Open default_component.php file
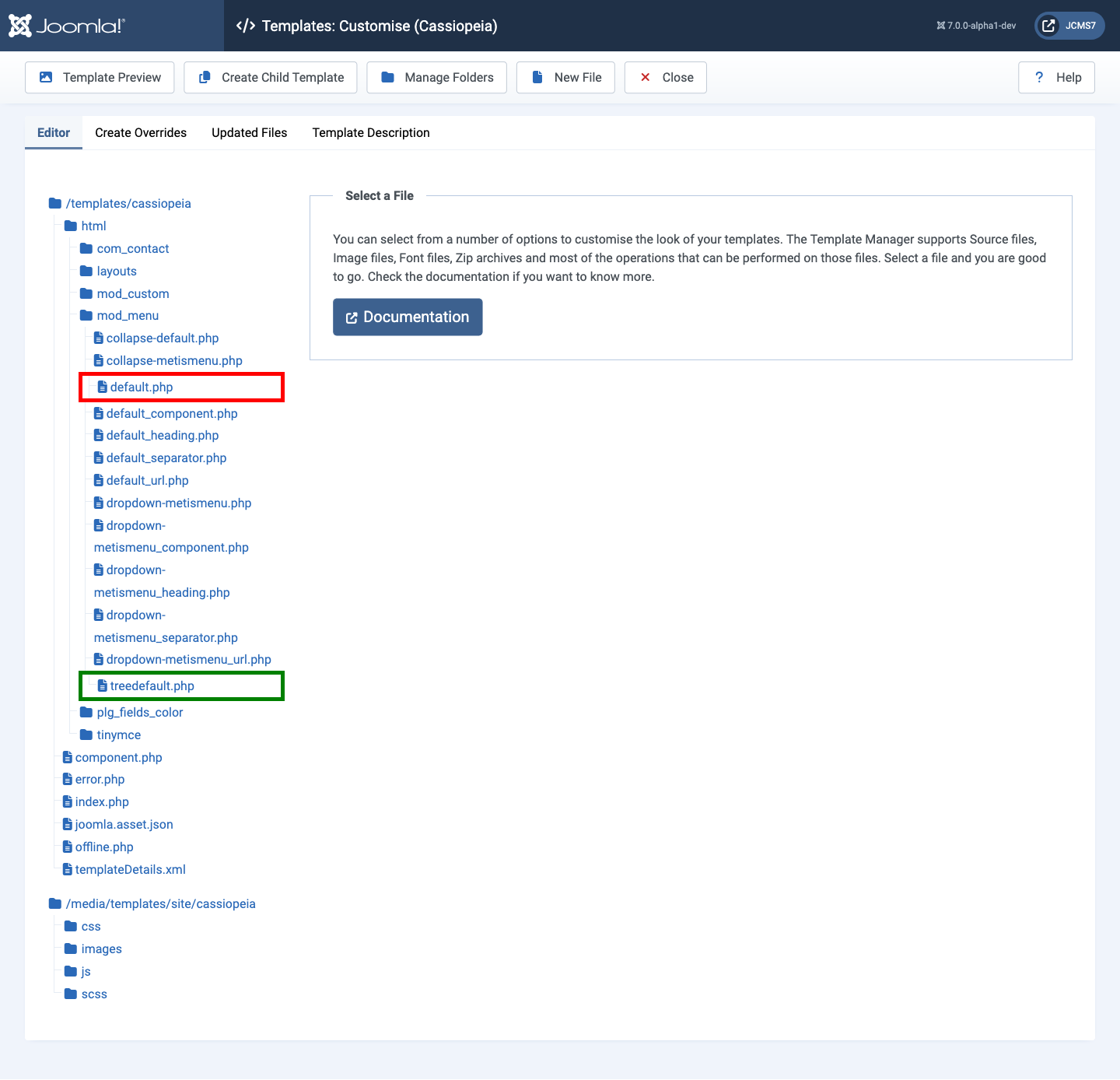 pyautogui.click(x=166, y=414)
